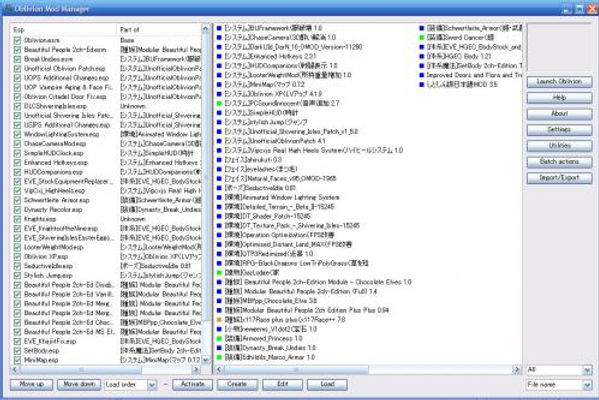Screen dimensions: 599x400
Task: Click the down arrow of the esp list scrollbar
Action: [206, 360]
